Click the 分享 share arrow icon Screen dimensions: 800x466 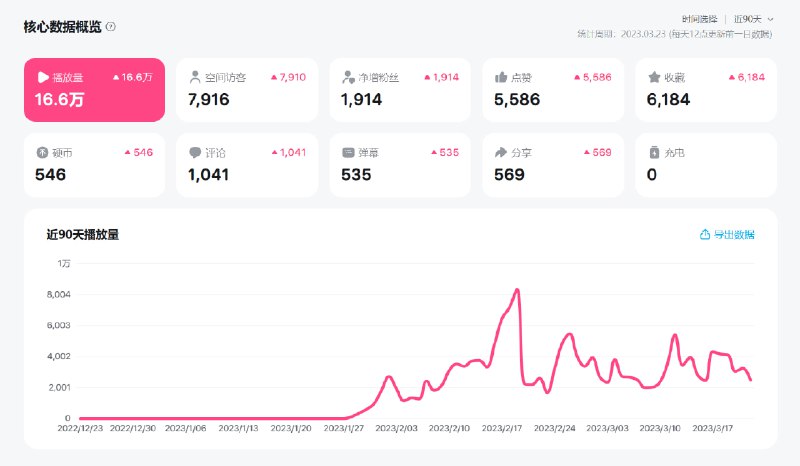501,153
